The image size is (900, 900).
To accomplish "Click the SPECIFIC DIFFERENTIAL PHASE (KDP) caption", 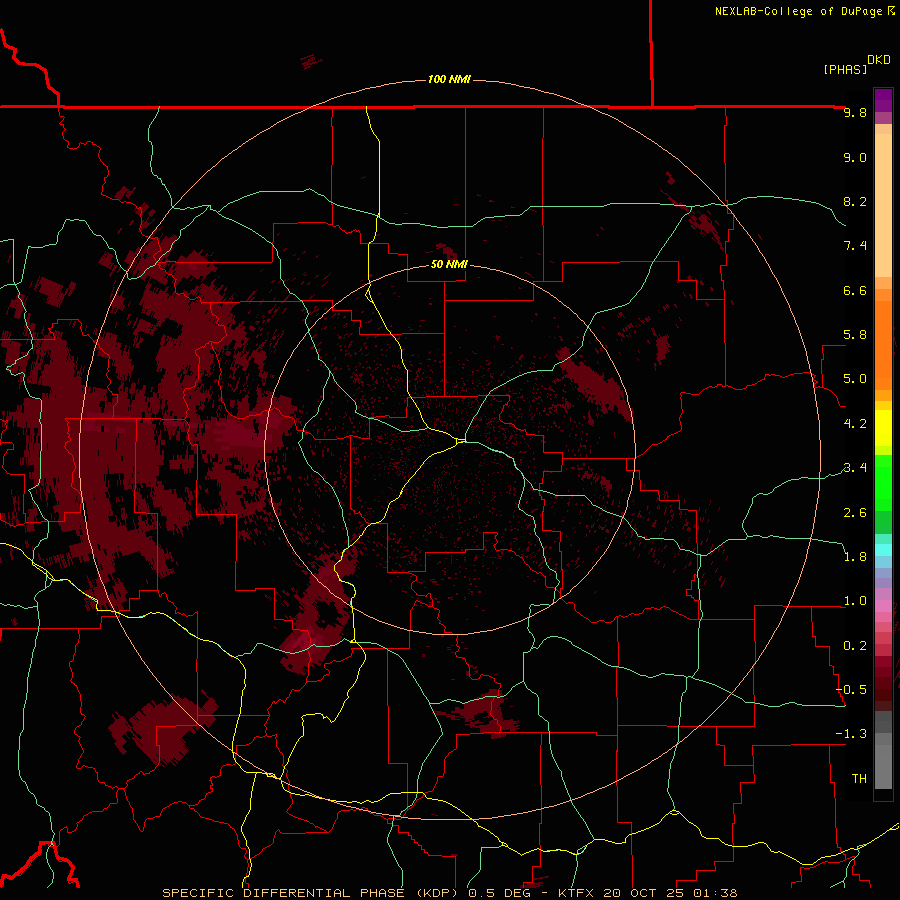I will tap(312, 893).
